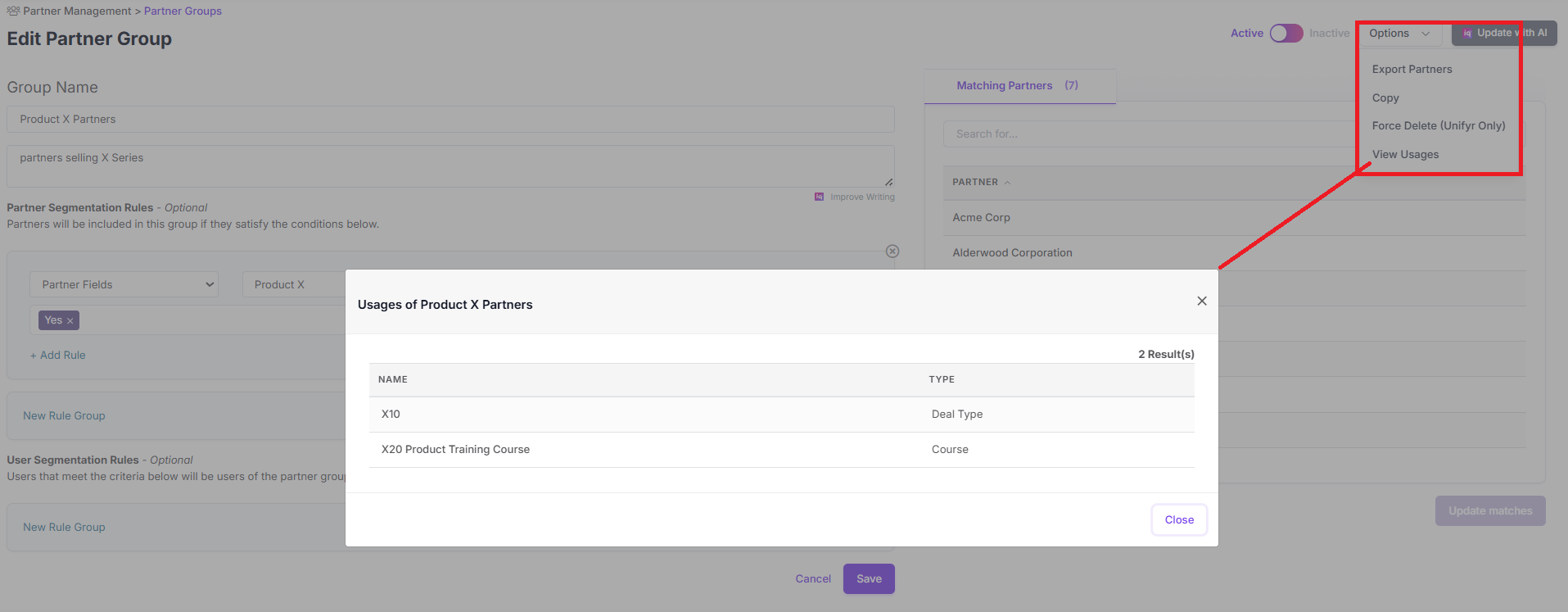
Task: Sort by the PARTNER column arrow
Action: pyautogui.click(x=1007, y=183)
